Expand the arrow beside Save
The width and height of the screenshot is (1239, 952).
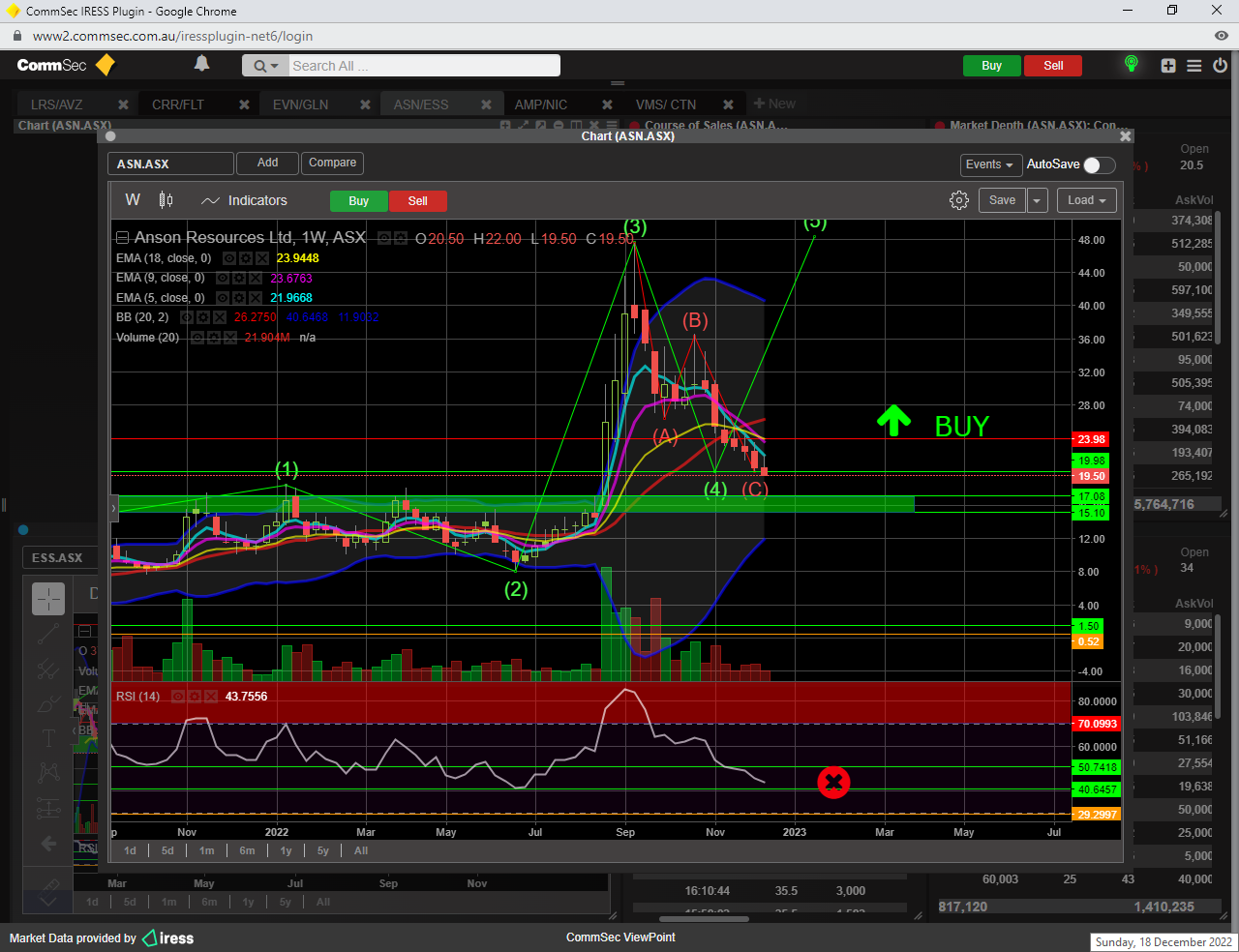point(1037,200)
